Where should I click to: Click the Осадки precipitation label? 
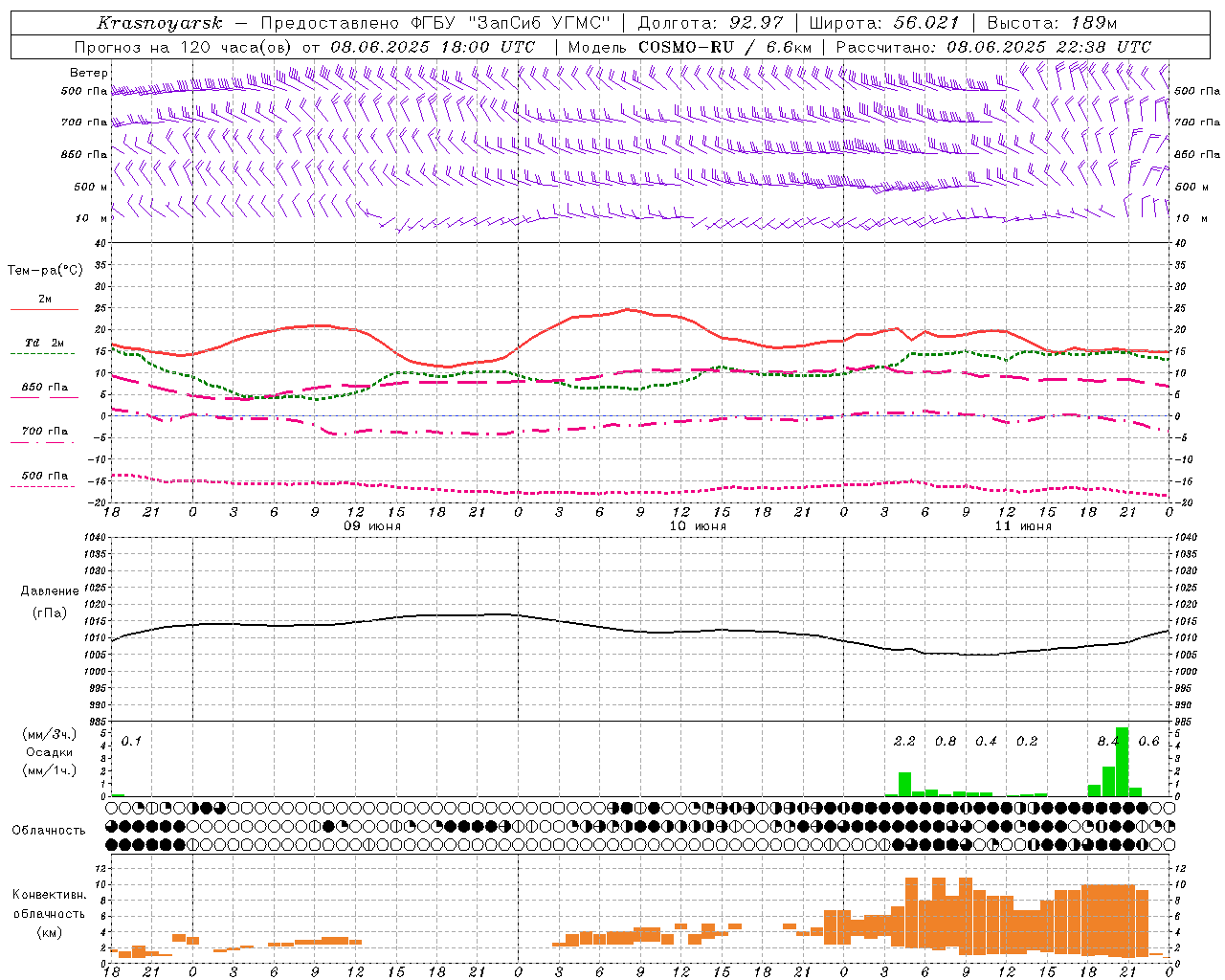tap(50, 752)
